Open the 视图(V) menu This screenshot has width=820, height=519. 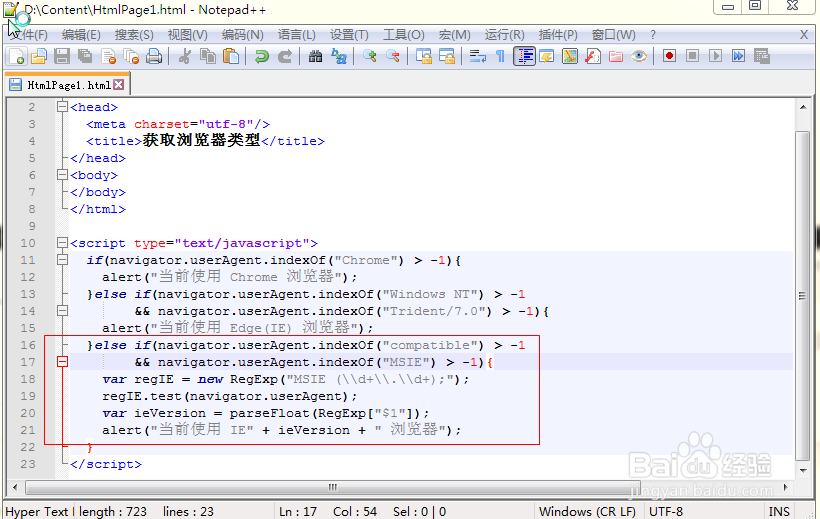[x=188, y=35]
